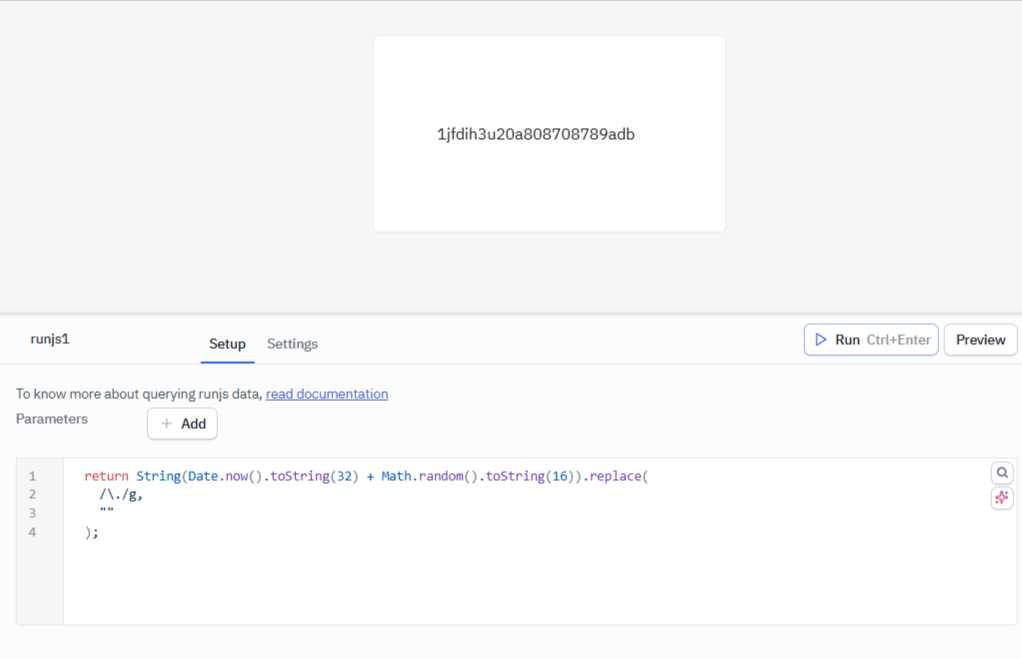Image resolution: width=1022 pixels, height=659 pixels.
Task: Click the plus icon inside the Add button
Action: point(168,423)
